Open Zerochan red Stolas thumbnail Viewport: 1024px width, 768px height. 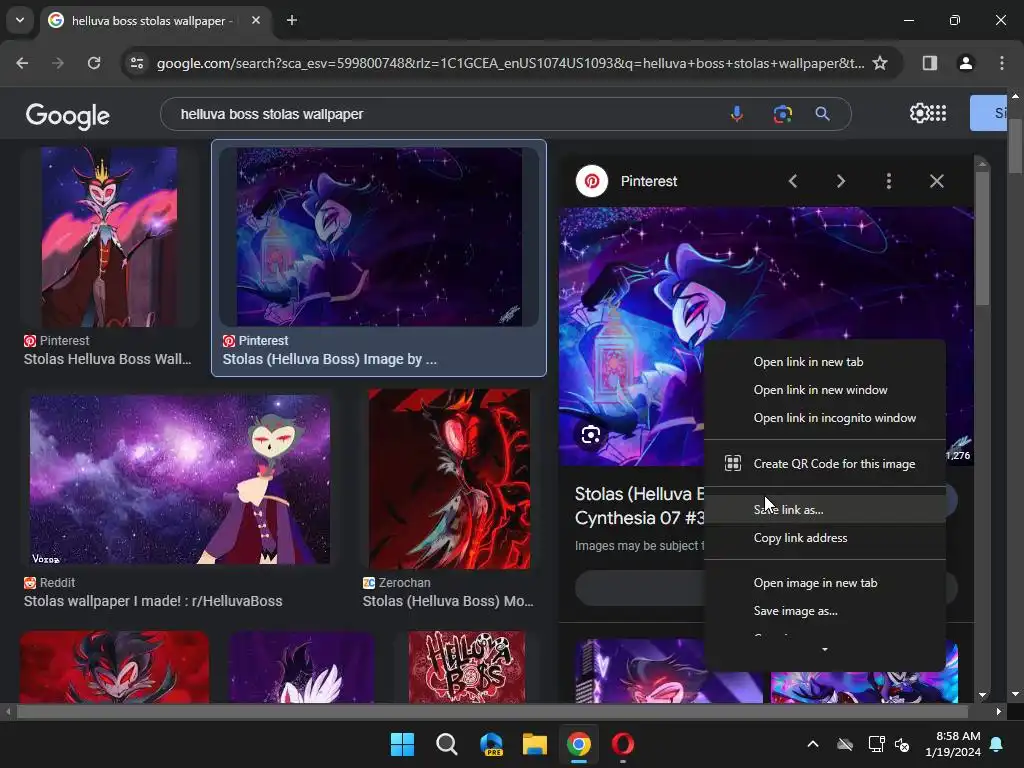[x=449, y=479]
